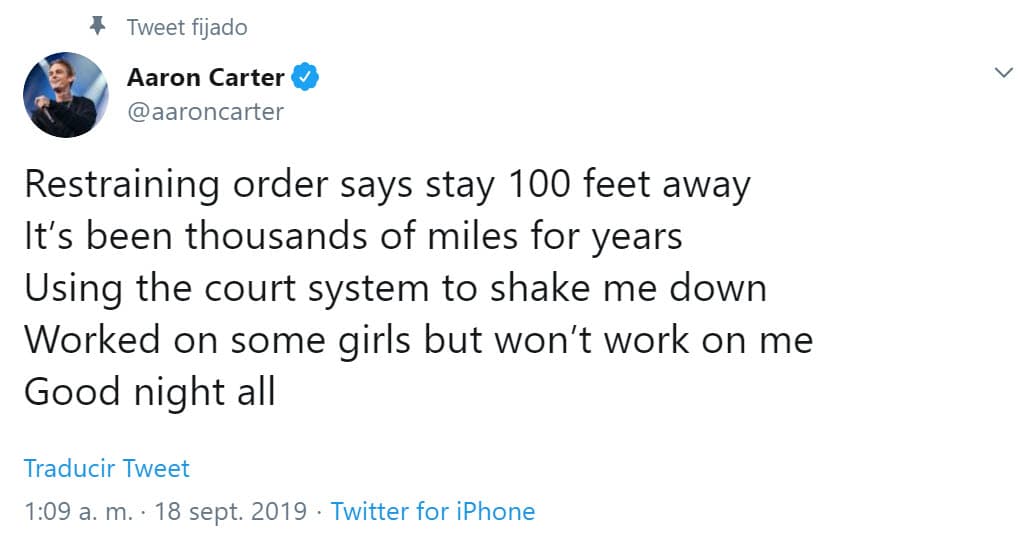Click the blue verified badge
The image size is (1031, 542).
click(304, 77)
